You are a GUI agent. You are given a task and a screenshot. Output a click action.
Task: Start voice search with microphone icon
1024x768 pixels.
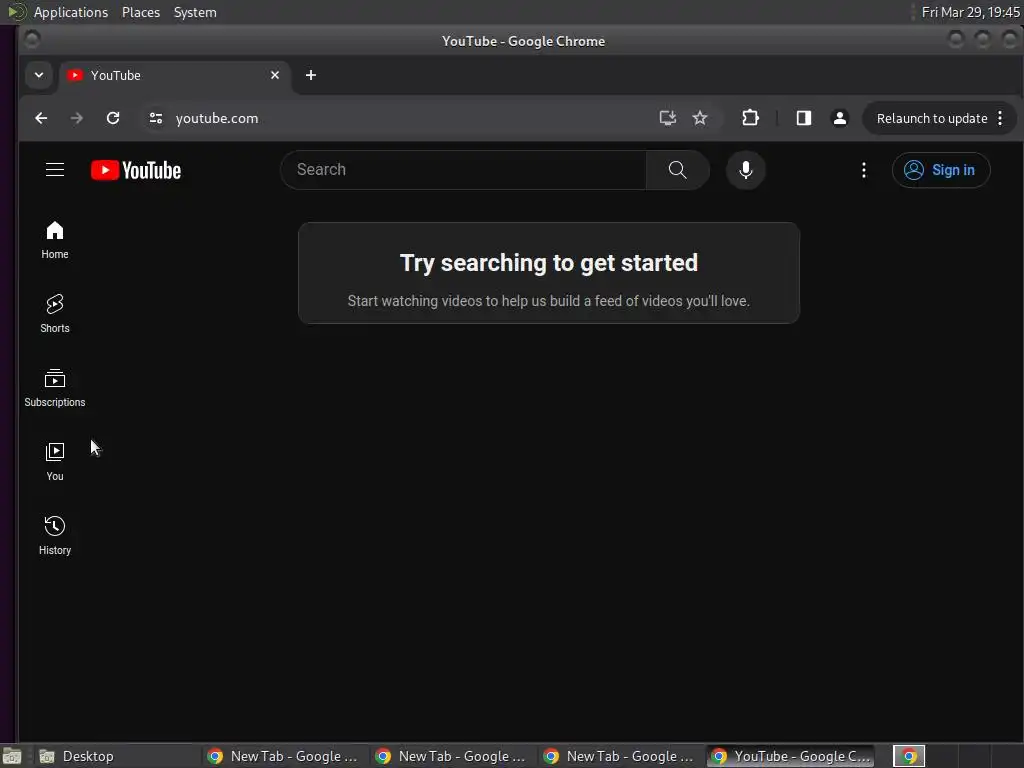pyautogui.click(x=745, y=170)
